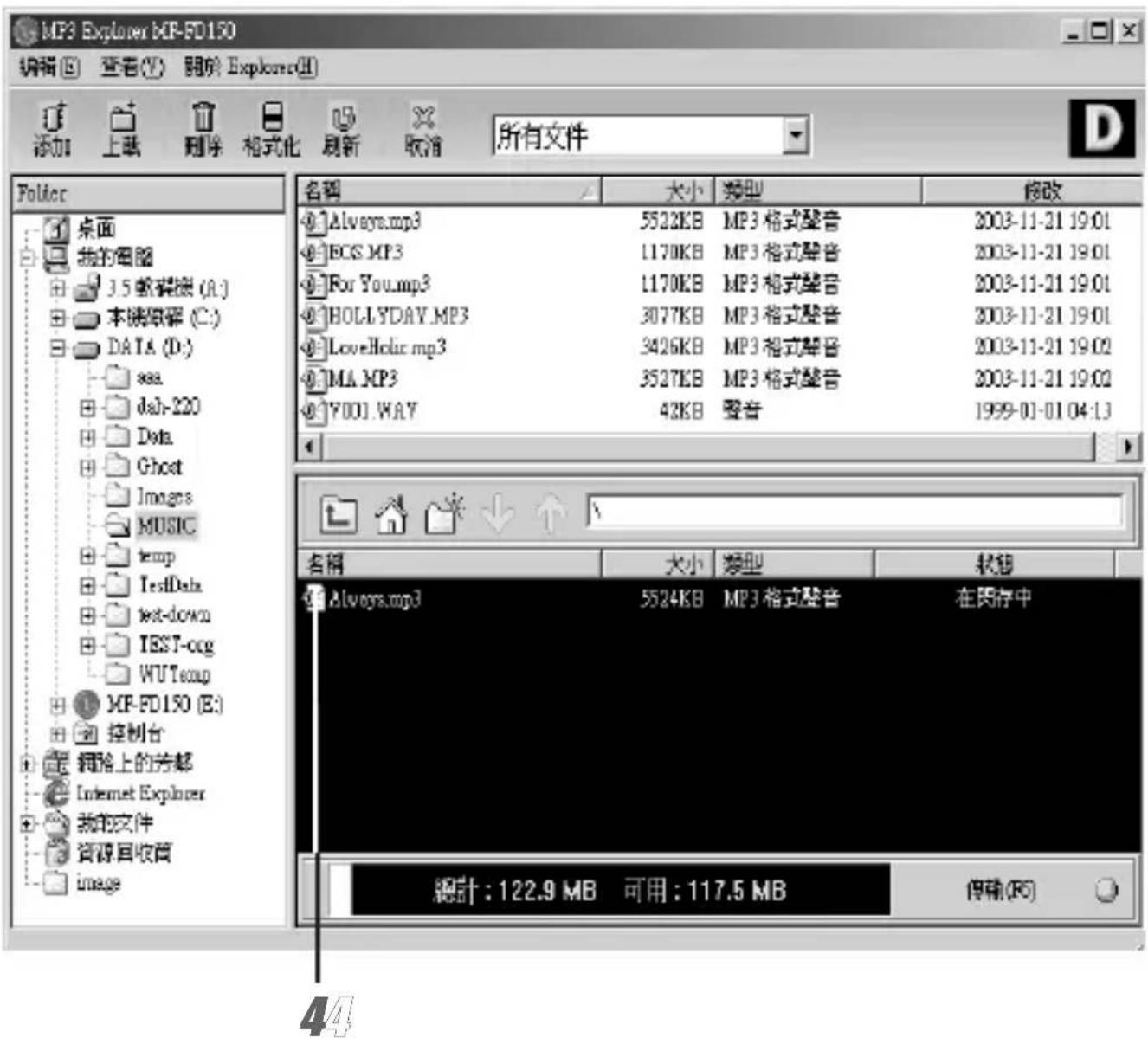This screenshot has height=1044, width=1148.
Task: Click the device path input field
Action: pos(855,513)
